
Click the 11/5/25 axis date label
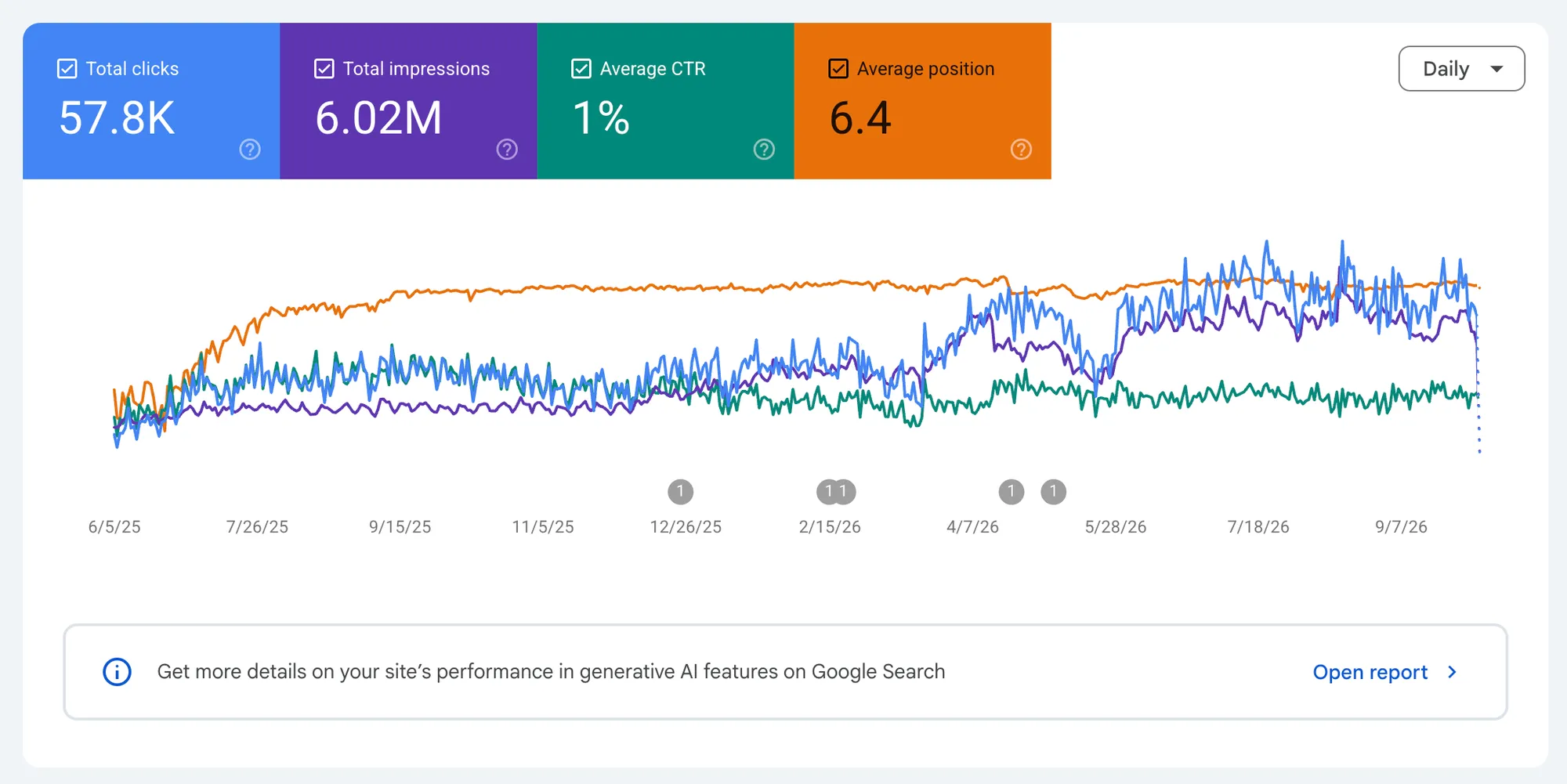coord(543,527)
